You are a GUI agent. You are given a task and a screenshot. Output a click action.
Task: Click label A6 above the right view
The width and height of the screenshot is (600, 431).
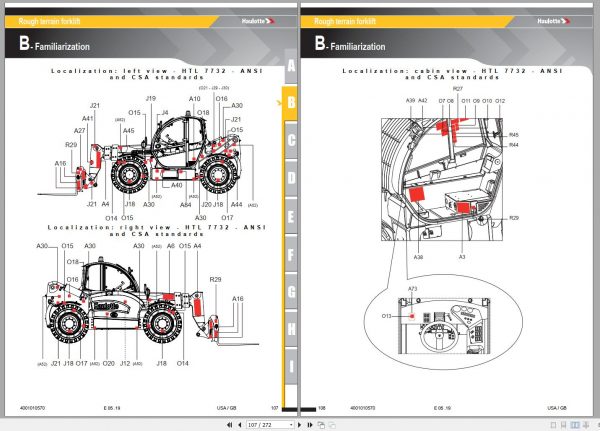tap(171, 246)
